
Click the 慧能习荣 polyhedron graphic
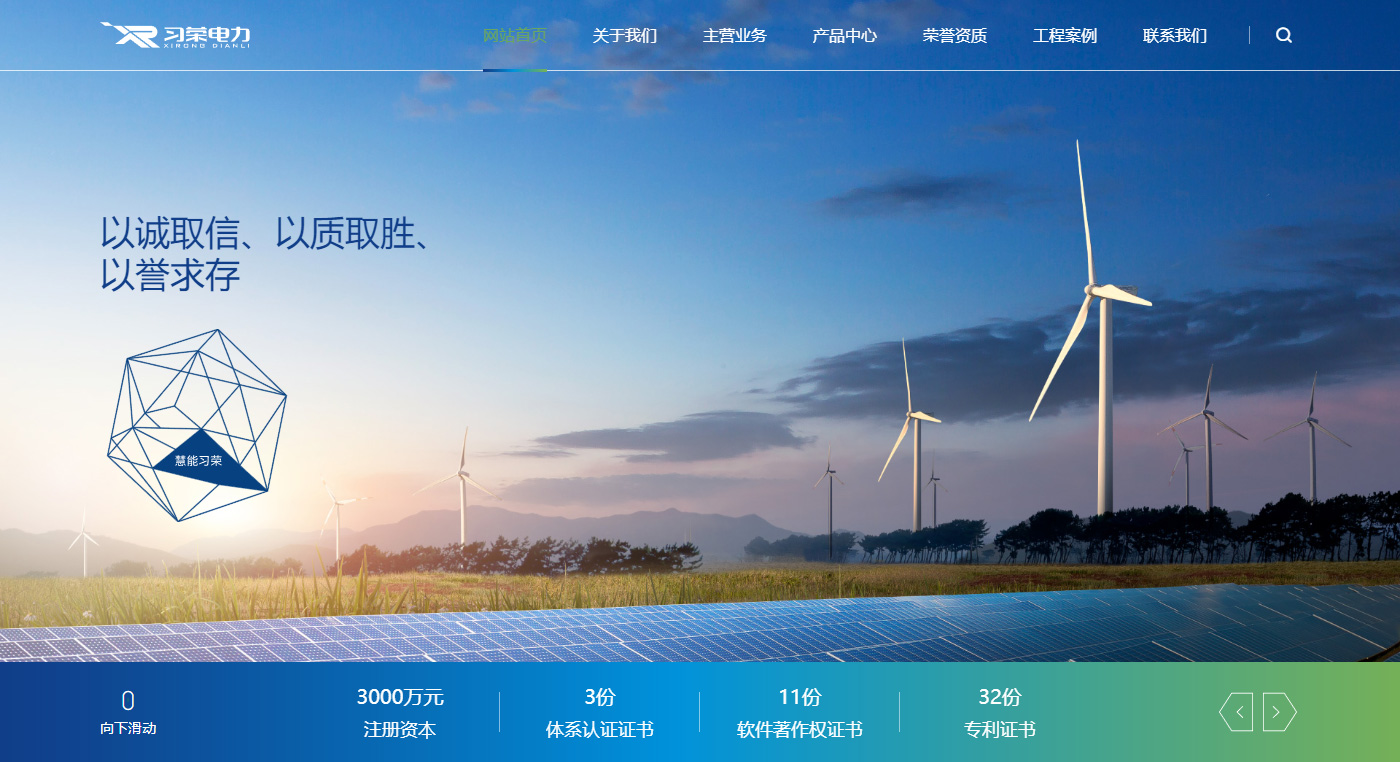(197, 426)
